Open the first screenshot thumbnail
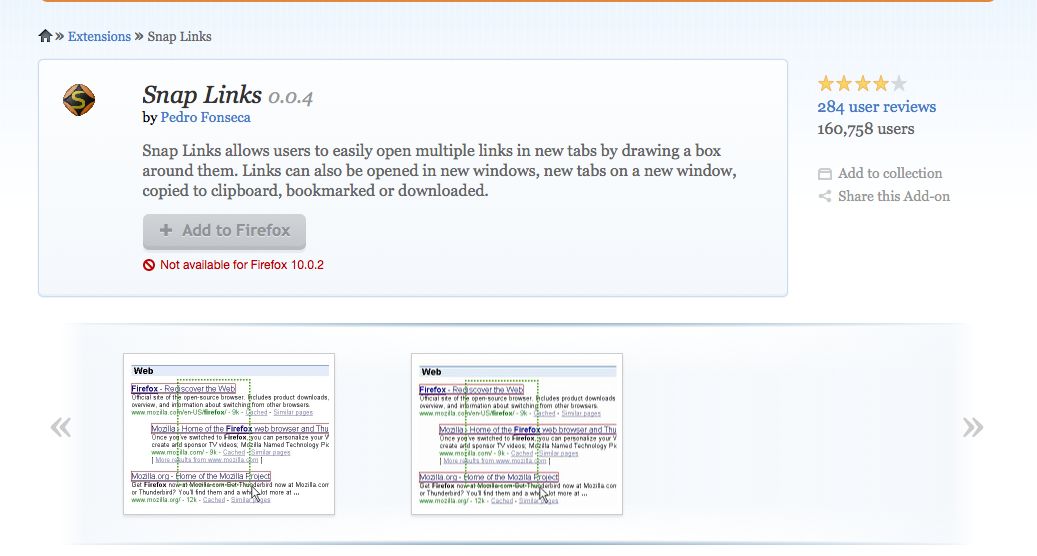This screenshot has height=556, width=1037. (x=229, y=434)
